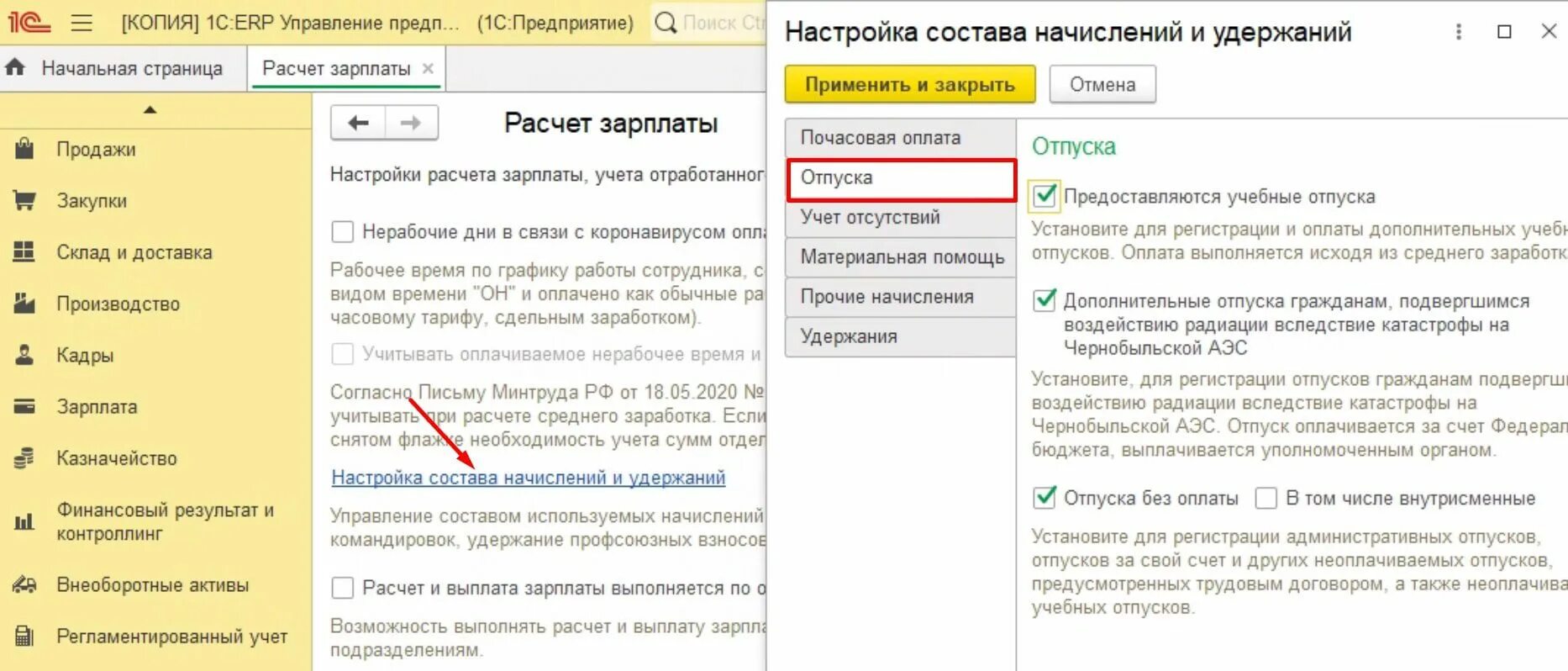The width and height of the screenshot is (1568, 671).
Task: Click the Настройка состава начислений dialog title
Action: (x=1068, y=32)
